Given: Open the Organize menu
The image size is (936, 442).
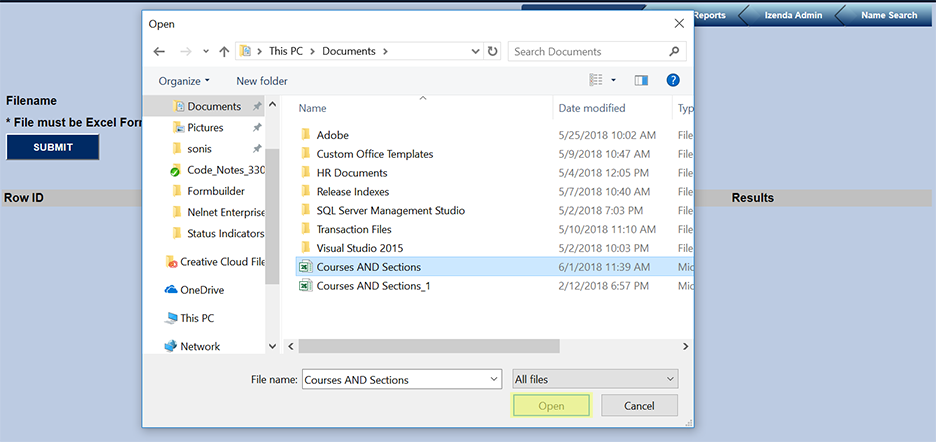Looking at the screenshot, I should 184,80.
